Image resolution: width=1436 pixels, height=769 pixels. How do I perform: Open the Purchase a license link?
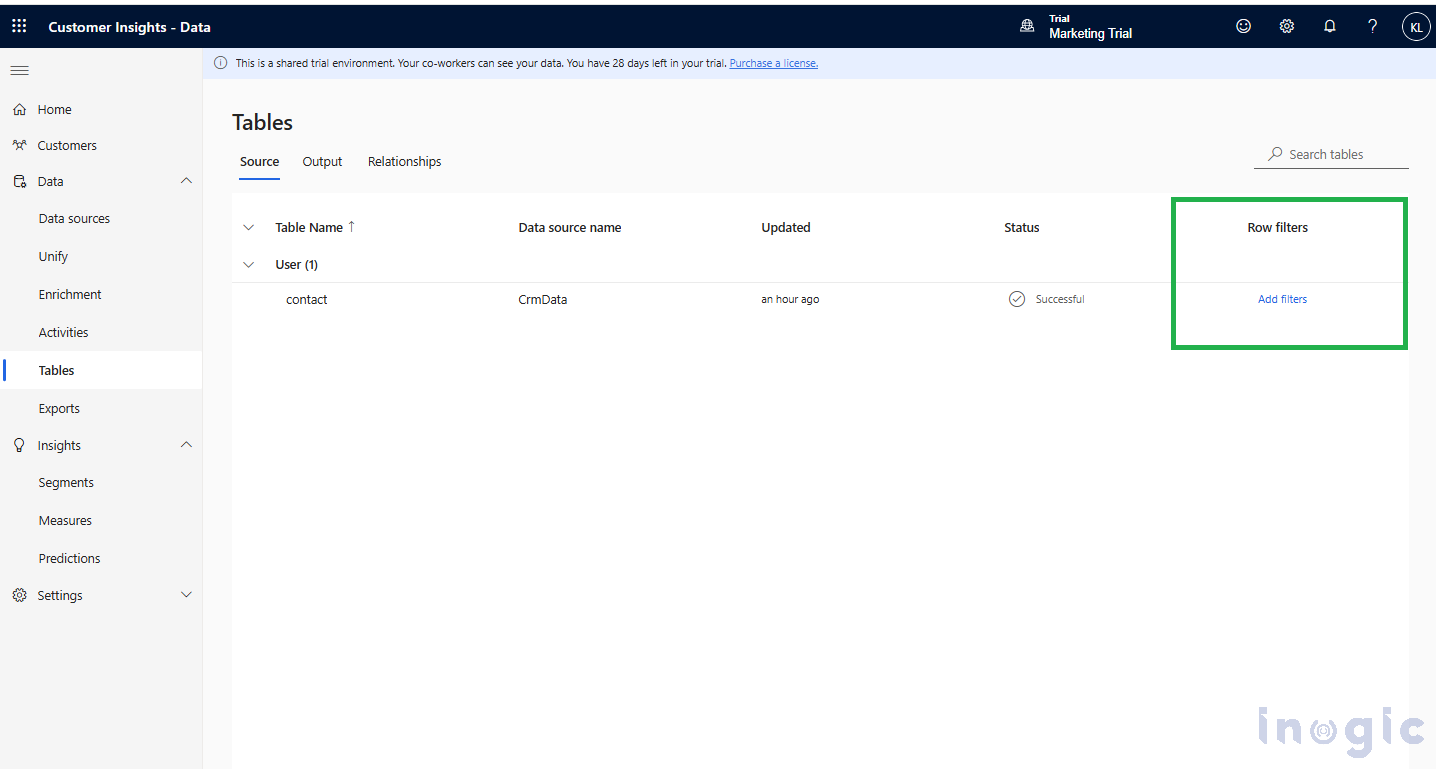point(773,62)
